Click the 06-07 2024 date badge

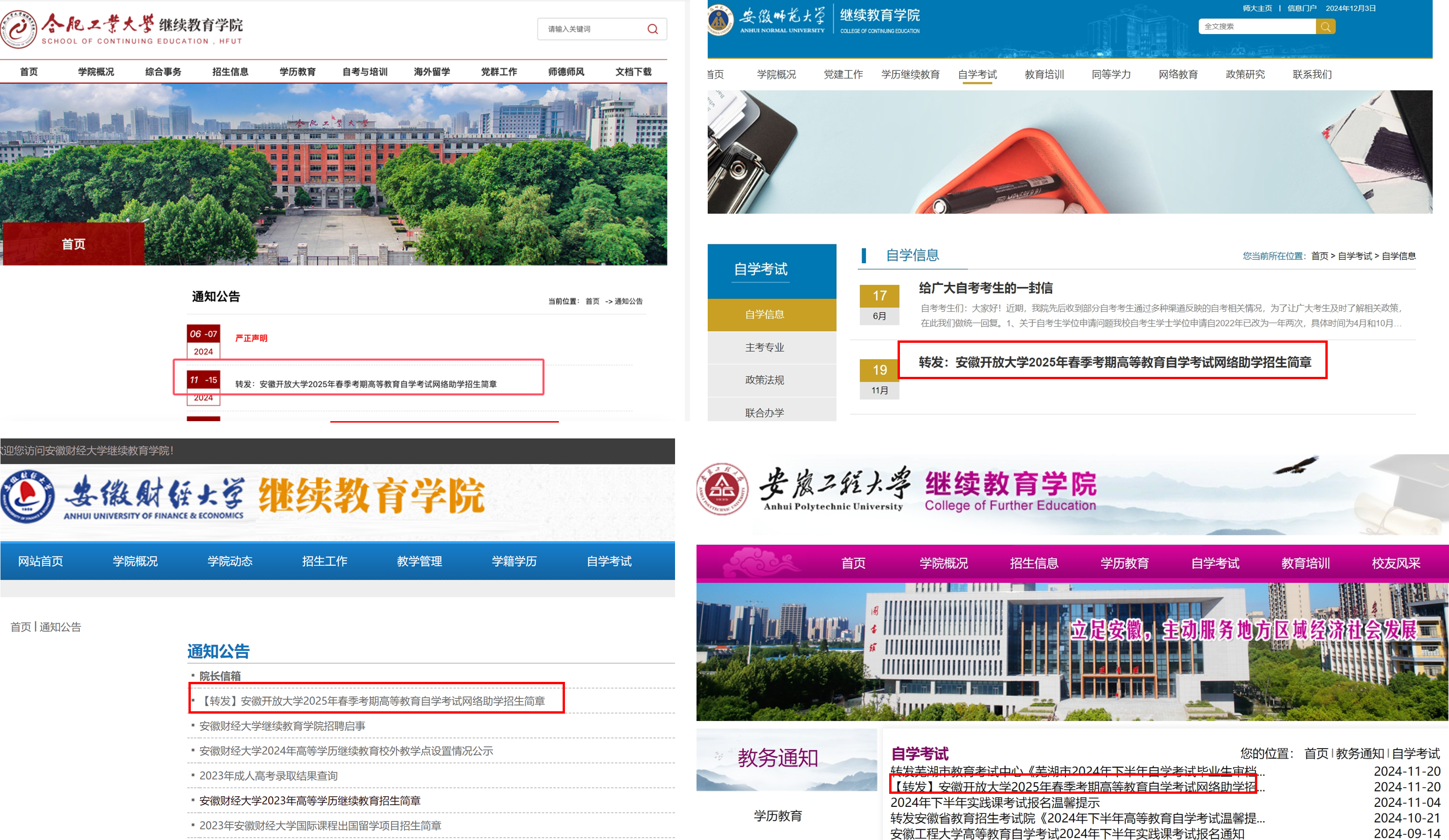(x=203, y=341)
